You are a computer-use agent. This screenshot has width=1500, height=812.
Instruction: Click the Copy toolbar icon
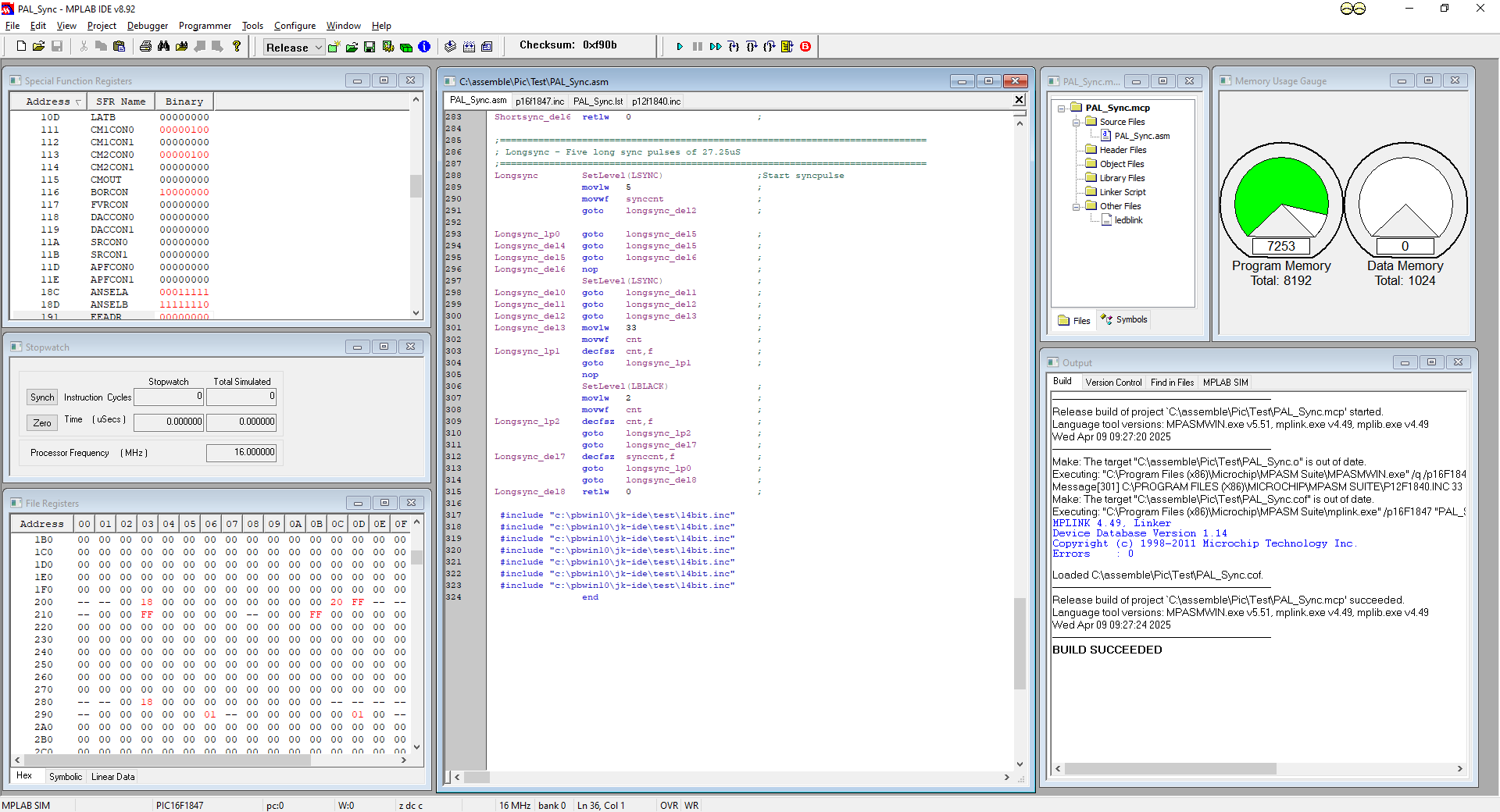pos(101,46)
